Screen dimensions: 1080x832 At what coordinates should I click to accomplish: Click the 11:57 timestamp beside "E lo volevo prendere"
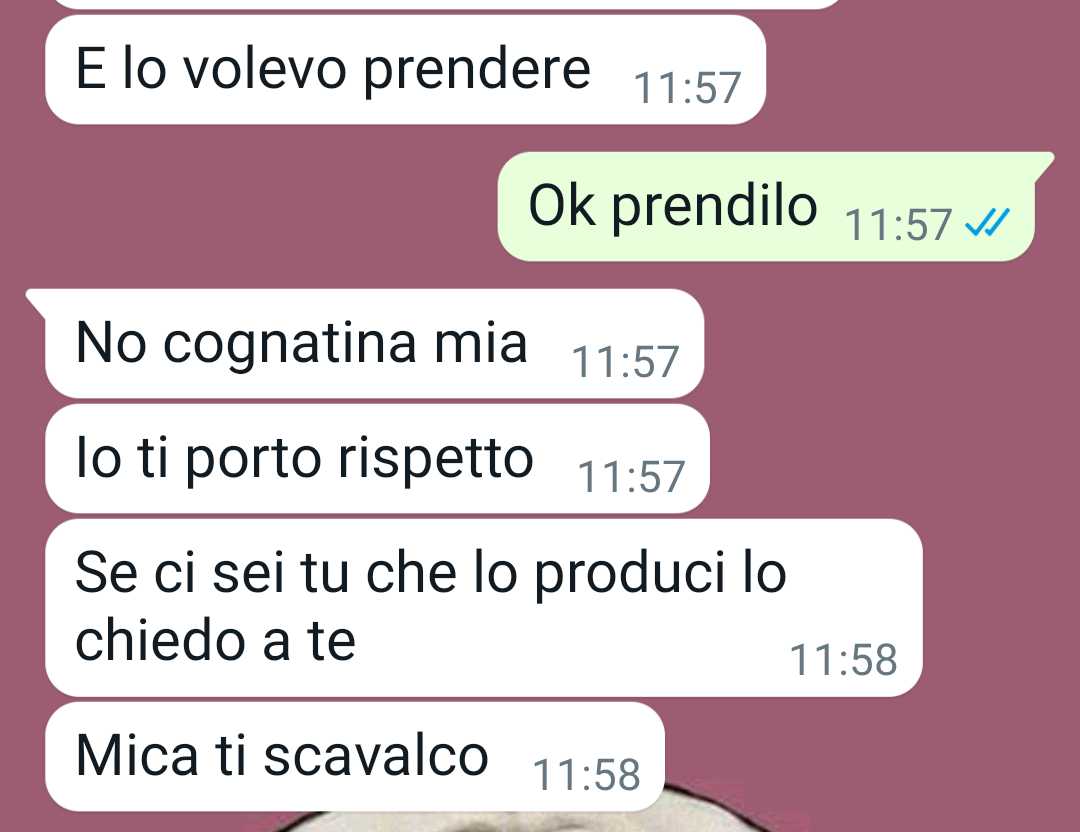coord(687,88)
